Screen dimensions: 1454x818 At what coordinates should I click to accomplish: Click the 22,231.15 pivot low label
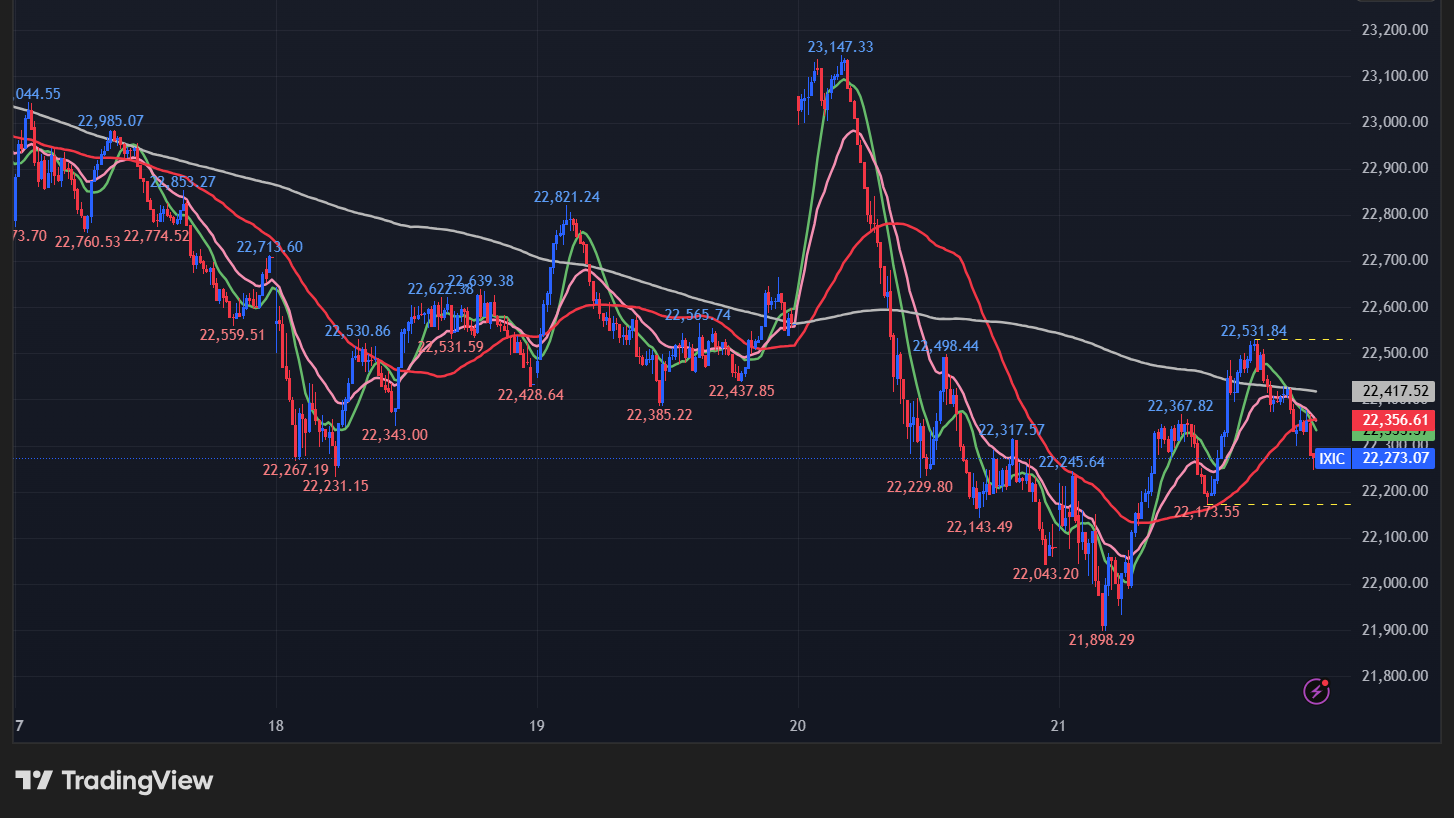pyautogui.click(x=335, y=486)
